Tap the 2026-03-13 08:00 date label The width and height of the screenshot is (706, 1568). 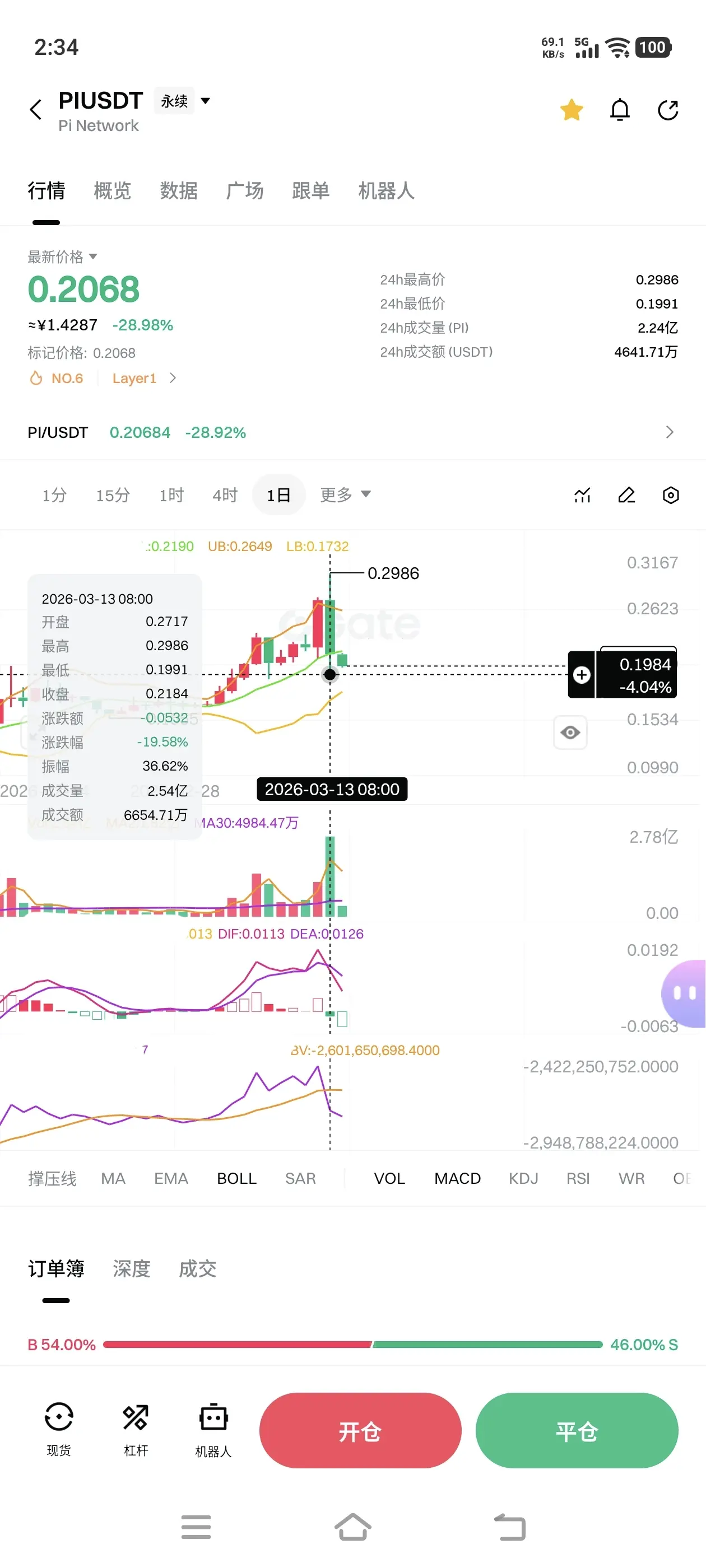coord(332,790)
